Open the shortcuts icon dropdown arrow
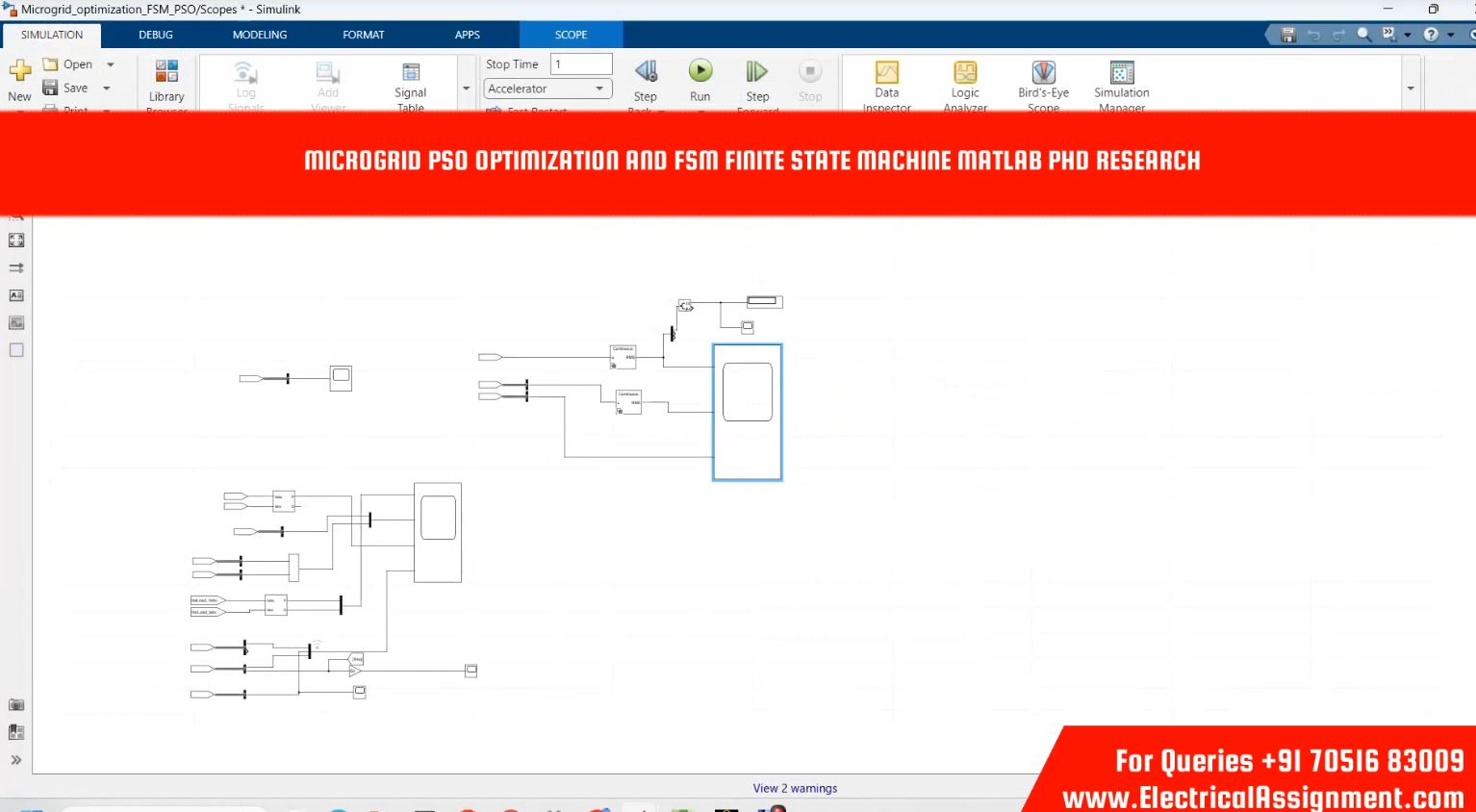1476x812 pixels. point(1408,35)
